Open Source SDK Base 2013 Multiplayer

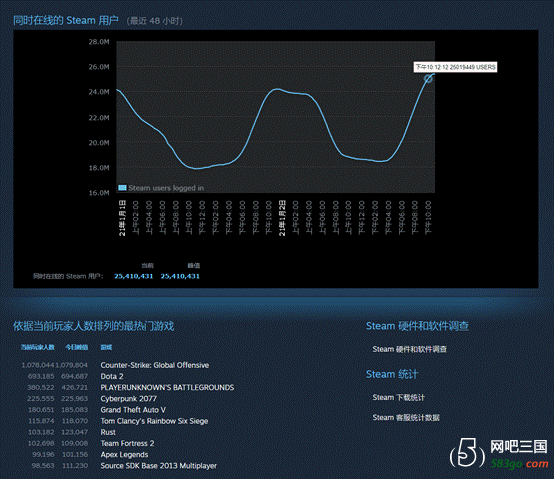[159, 466]
